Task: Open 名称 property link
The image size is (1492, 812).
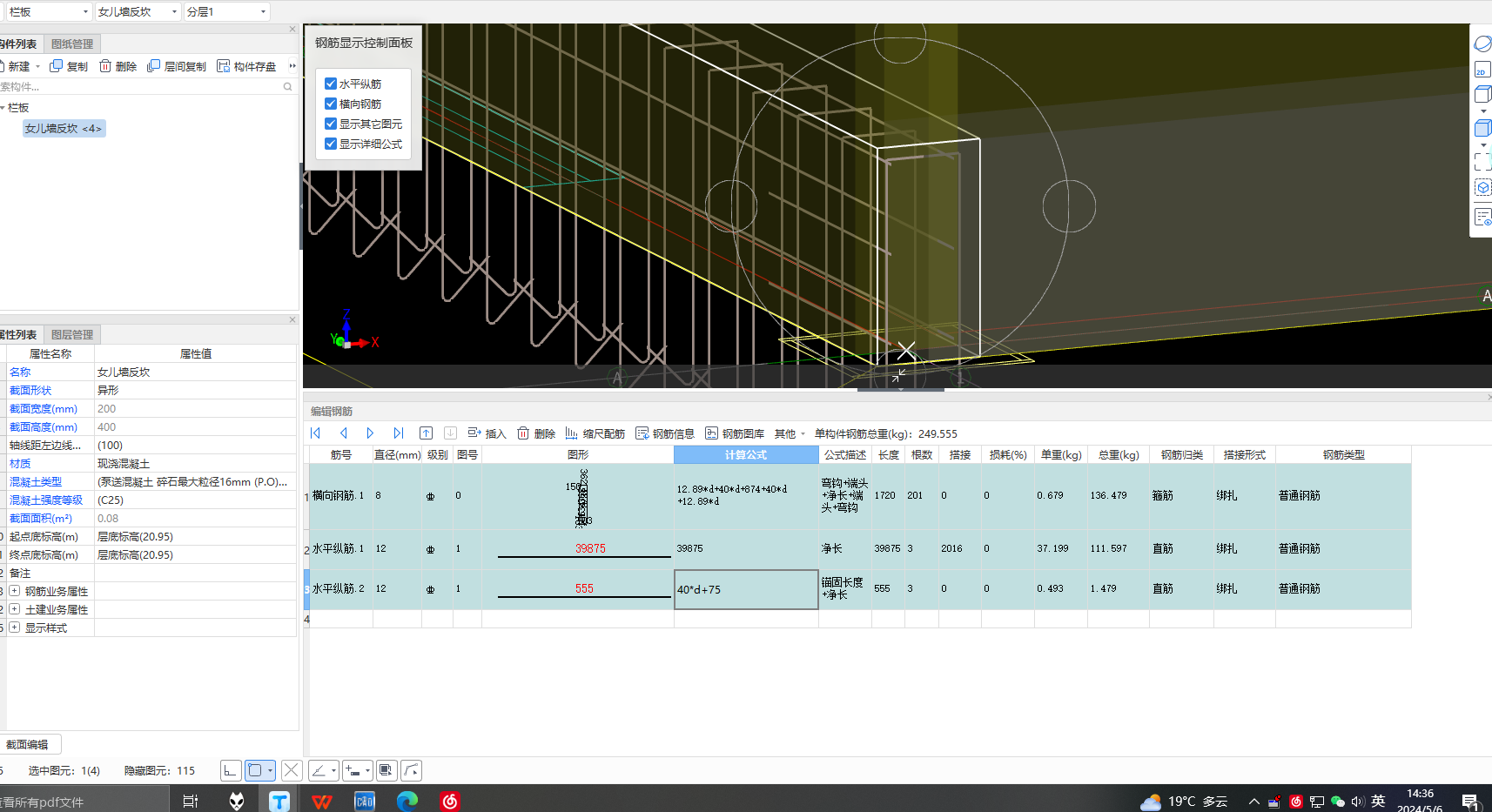Action: point(20,372)
